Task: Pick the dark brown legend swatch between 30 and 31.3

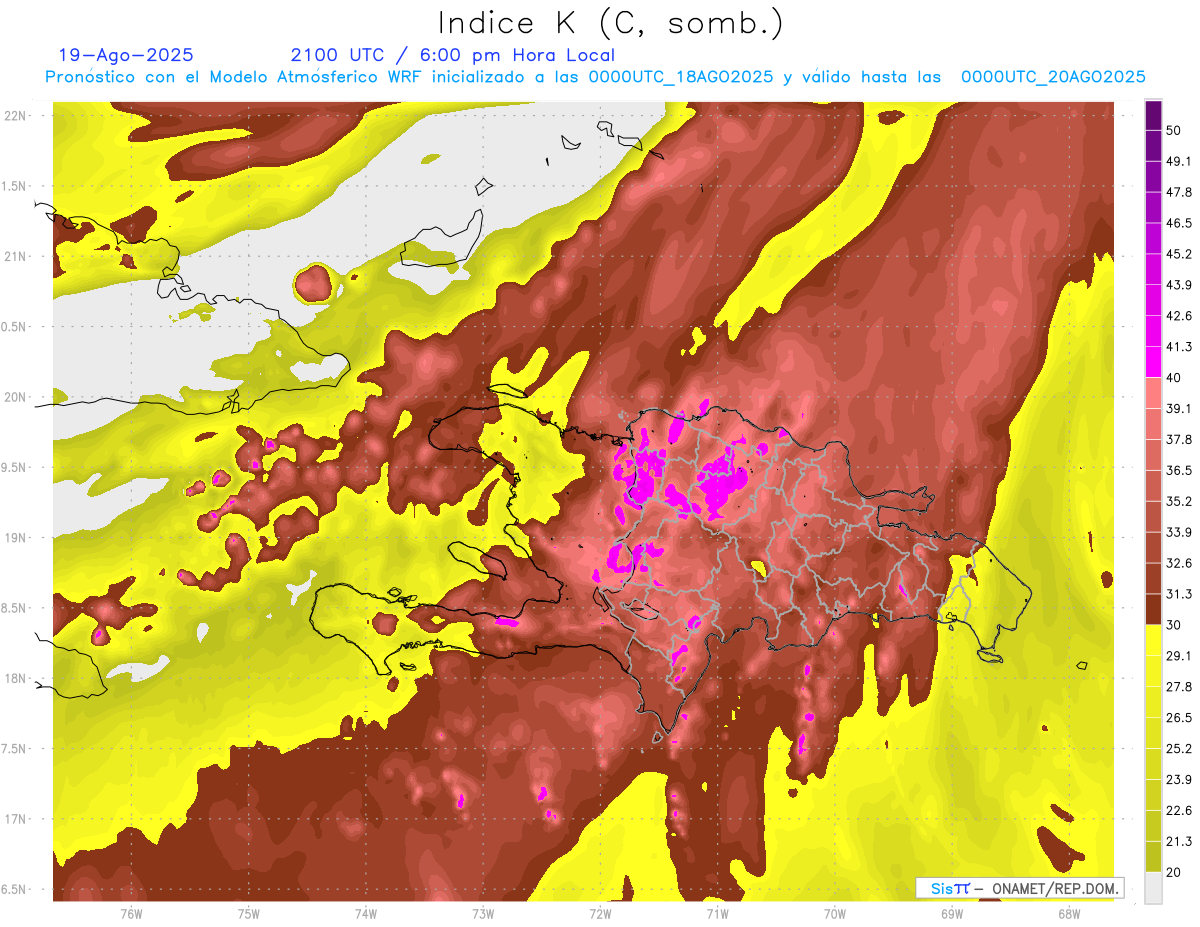Action: [x=1153, y=609]
